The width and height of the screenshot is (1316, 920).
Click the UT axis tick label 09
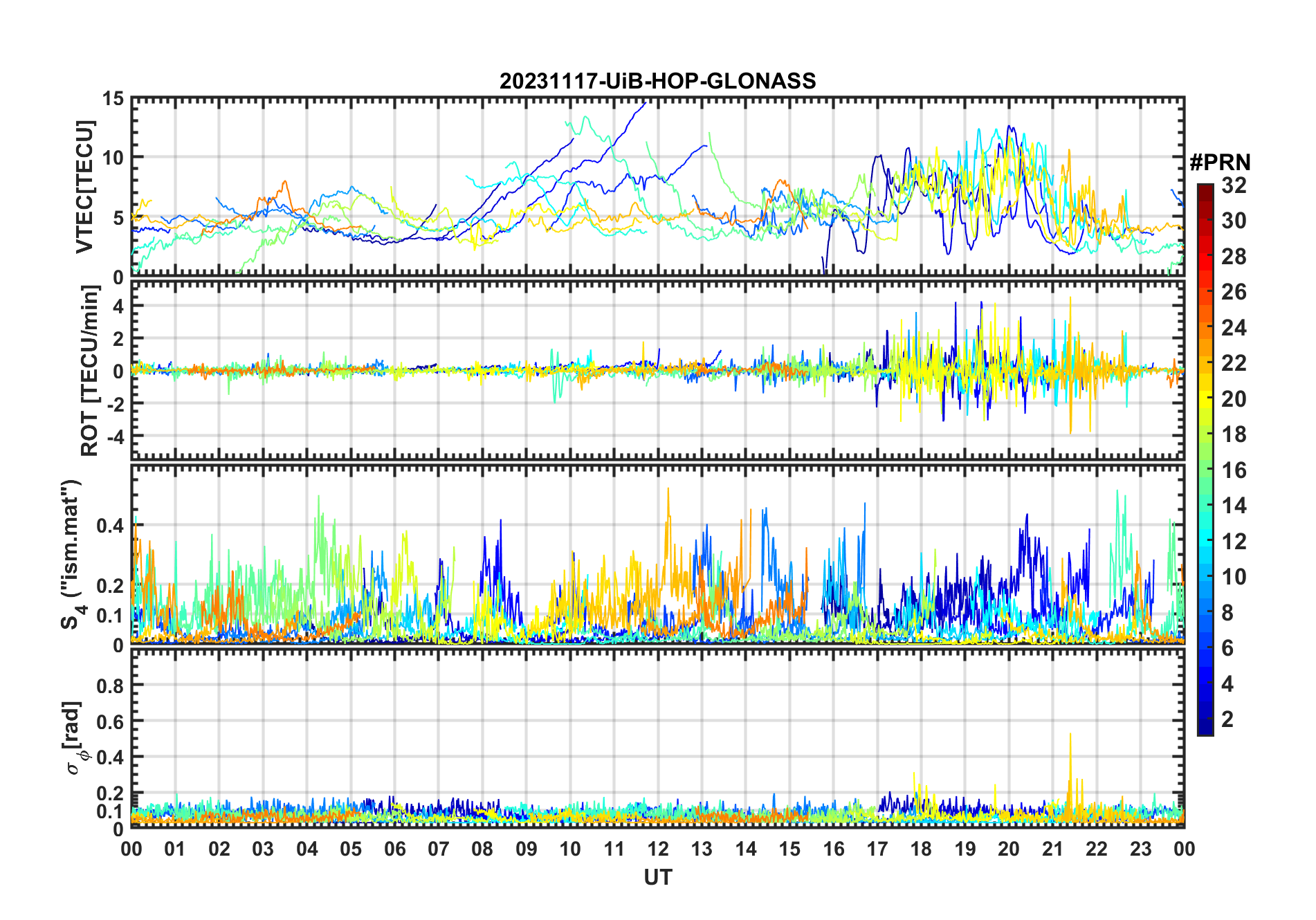click(527, 849)
